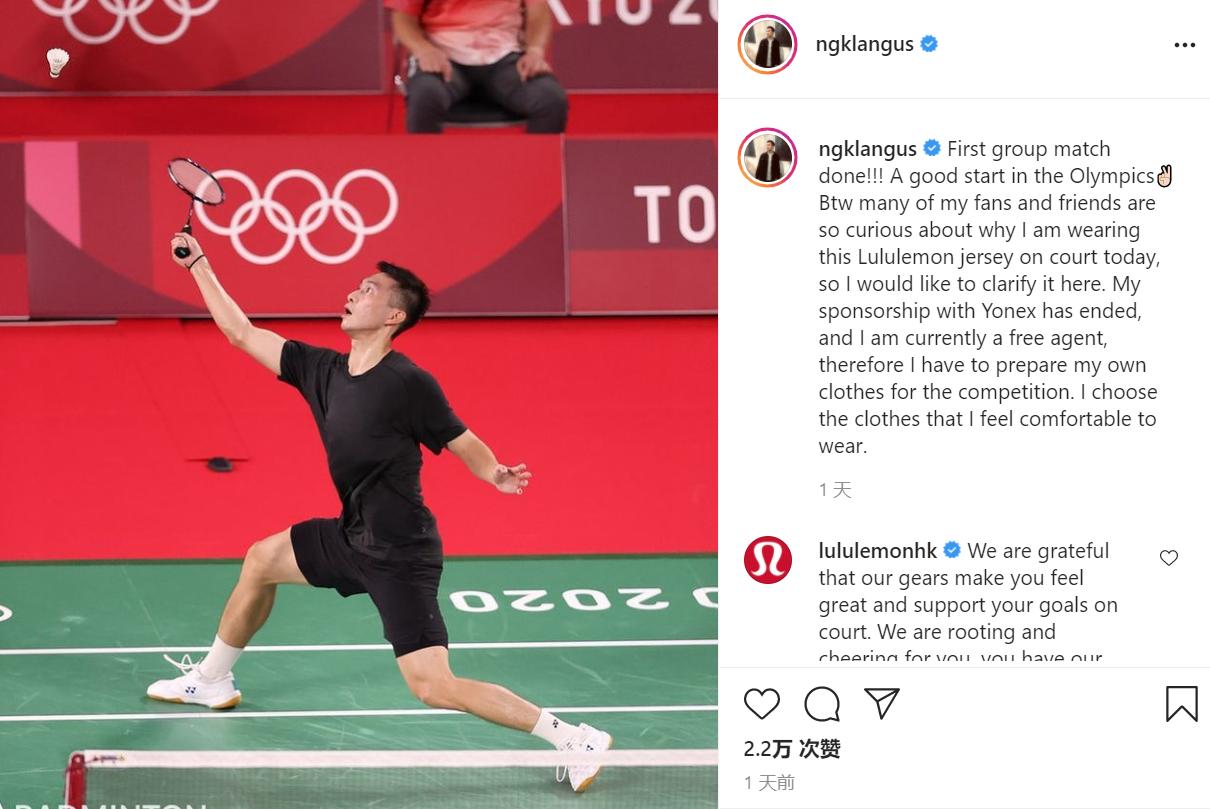Open the lululemonhk username link

(x=878, y=551)
